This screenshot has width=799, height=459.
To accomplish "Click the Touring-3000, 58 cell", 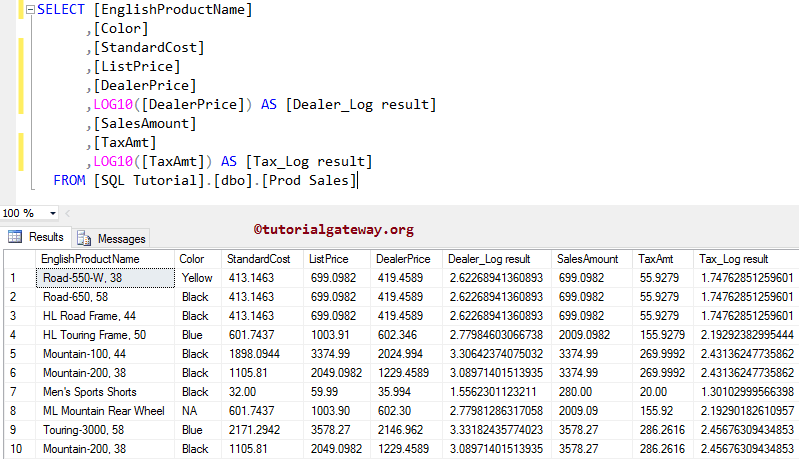I will (x=105, y=430).
